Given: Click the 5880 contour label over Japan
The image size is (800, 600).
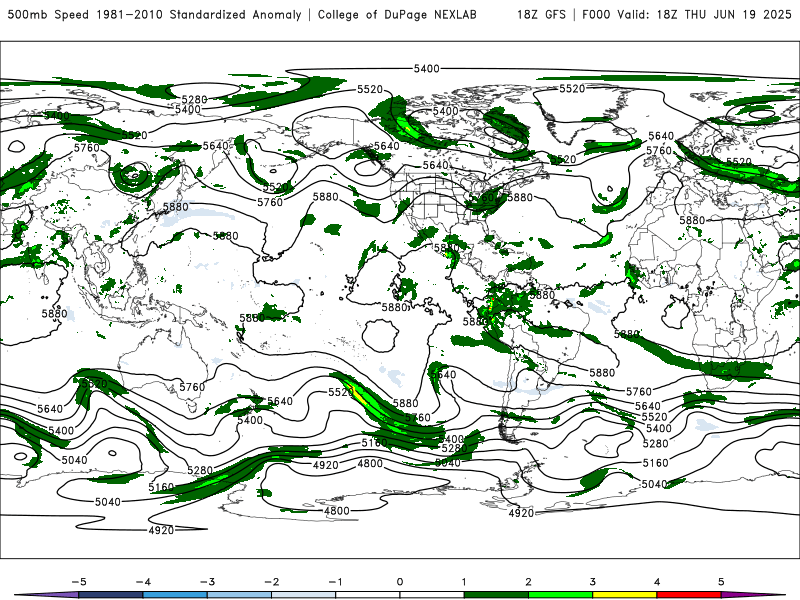Looking at the screenshot, I should click(176, 207).
